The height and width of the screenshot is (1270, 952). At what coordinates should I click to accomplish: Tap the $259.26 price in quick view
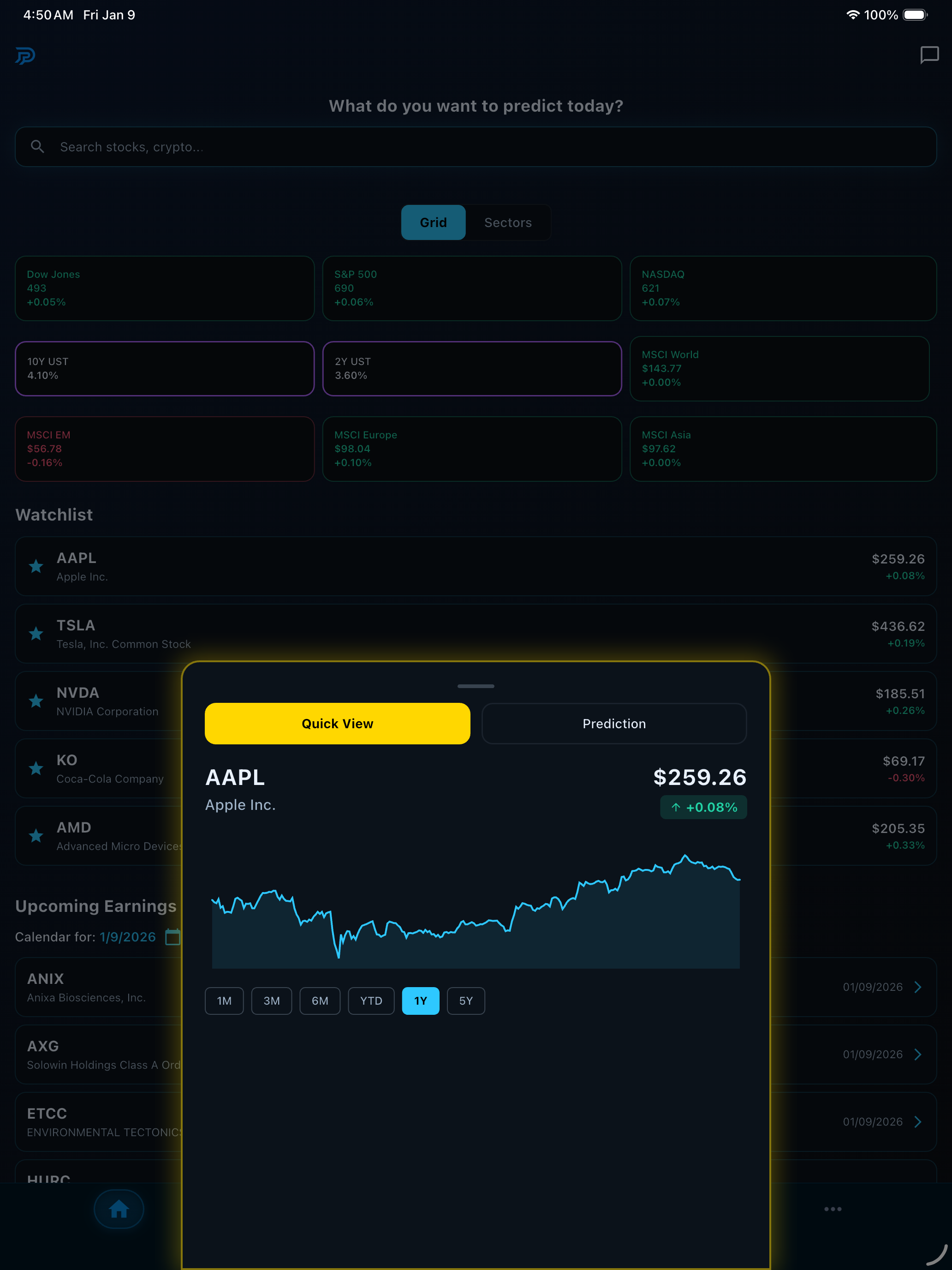pyautogui.click(x=700, y=778)
